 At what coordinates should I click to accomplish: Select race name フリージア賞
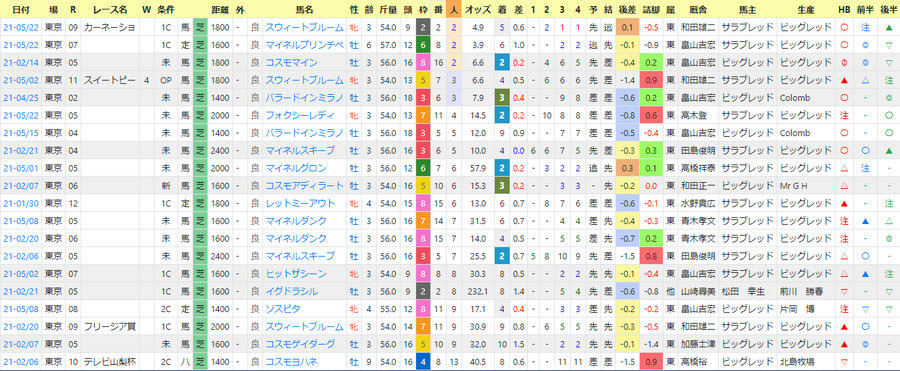(110, 327)
